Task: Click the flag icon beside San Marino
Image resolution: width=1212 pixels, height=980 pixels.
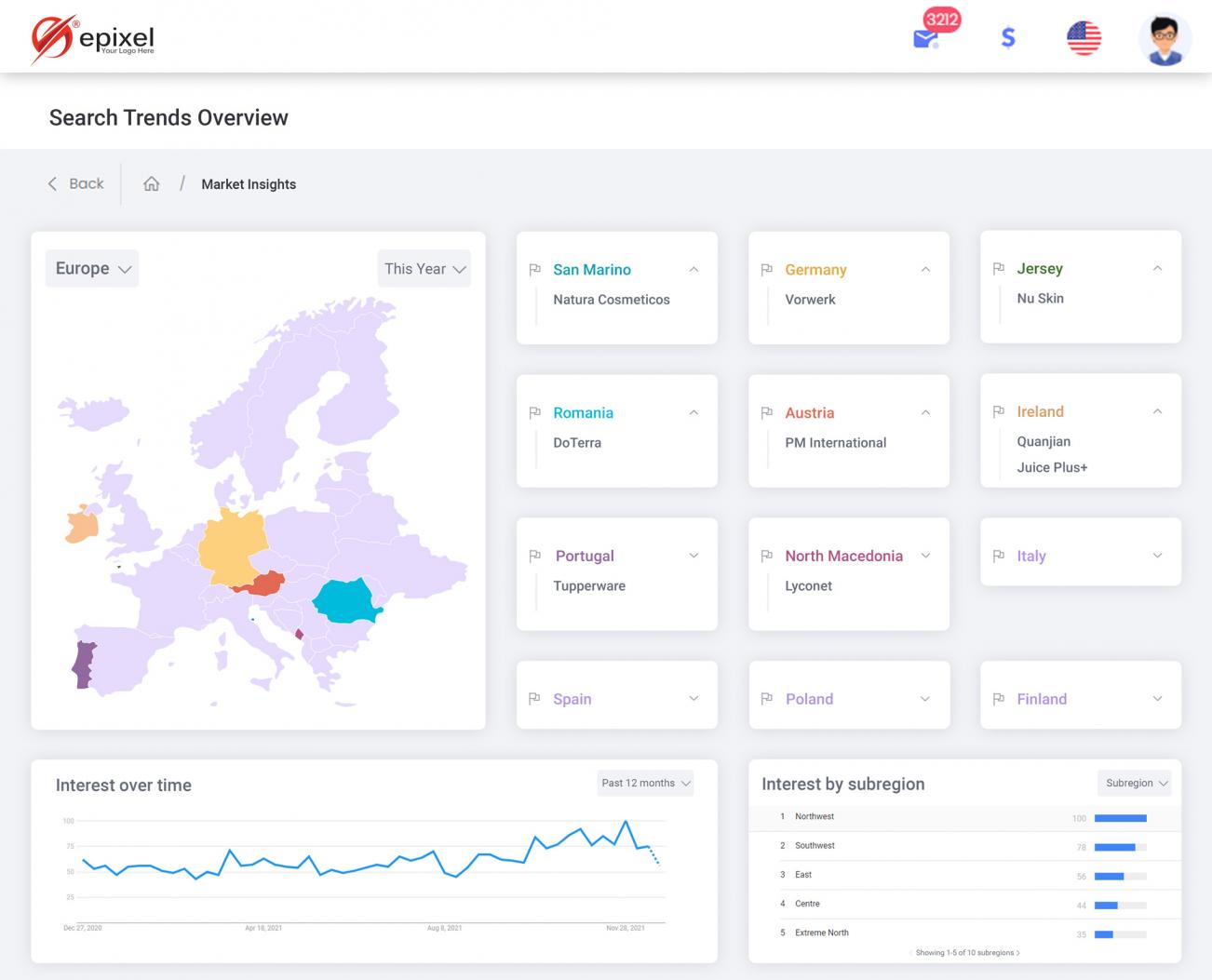Action: [534, 270]
